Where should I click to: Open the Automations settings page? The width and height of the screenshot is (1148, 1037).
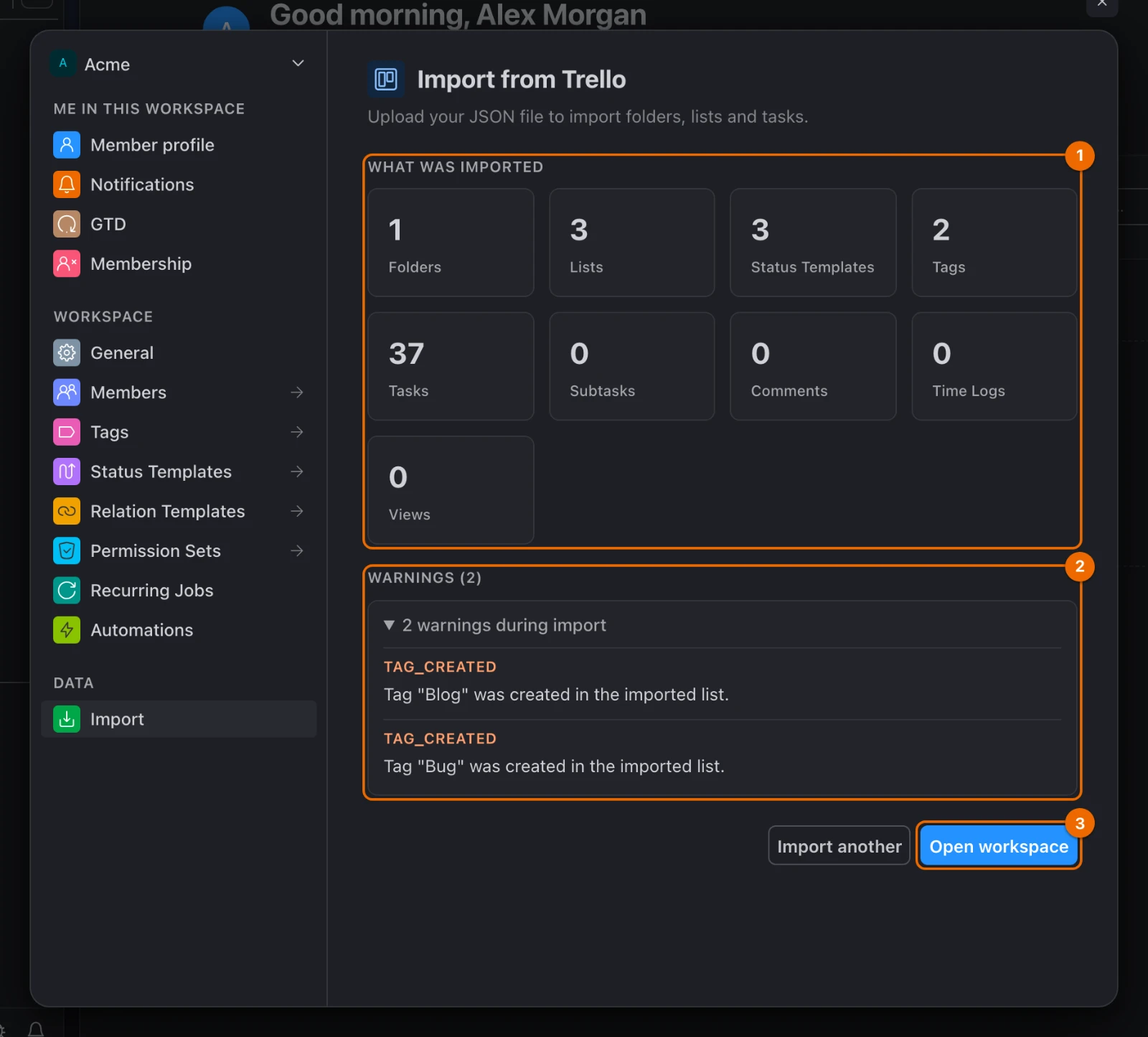coord(179,630)
